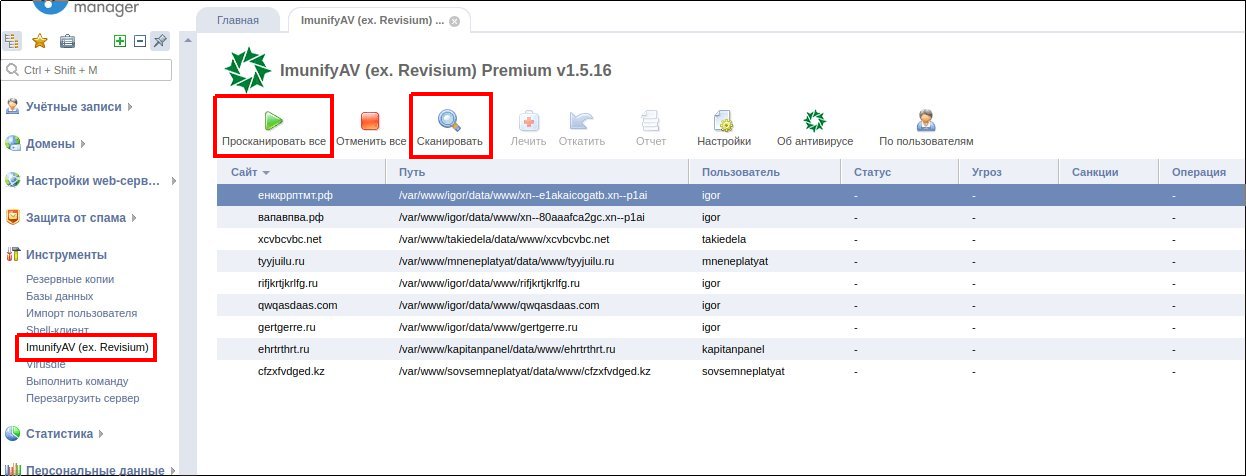Click the Учётные записи user icon
Viewport: 1246px width, 476px height.
[x=13, y=107]
